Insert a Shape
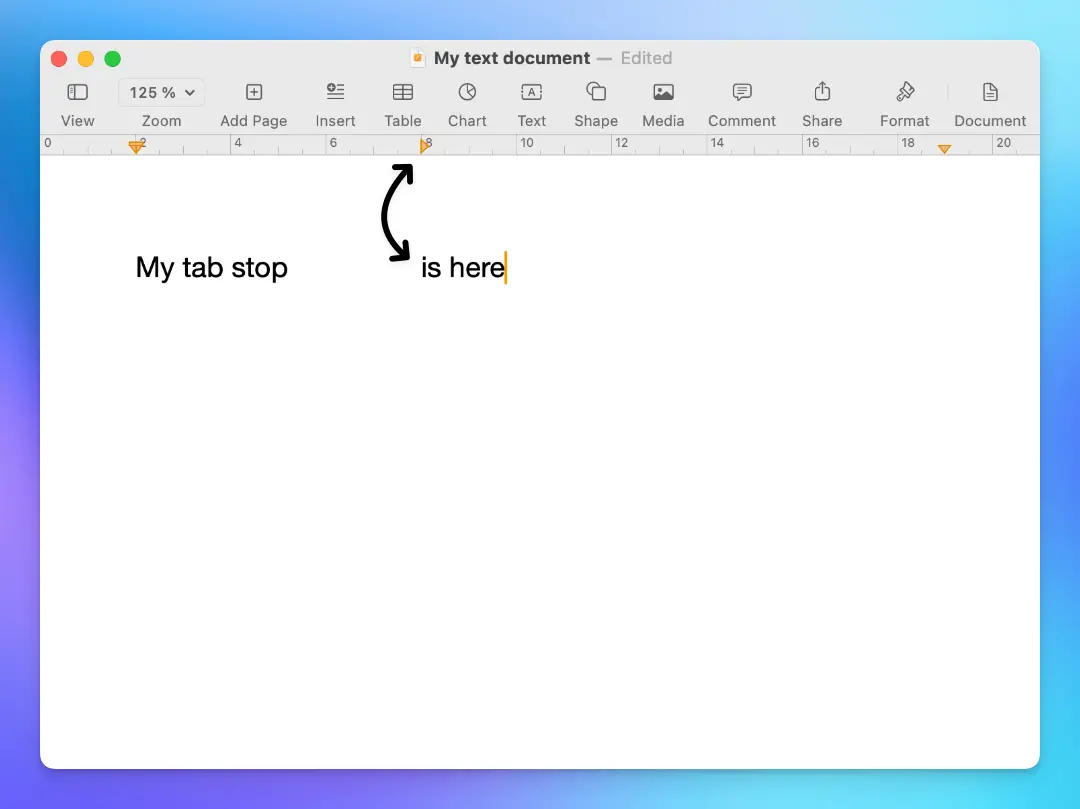This screenshot has width=1080, height=809. 595,99
